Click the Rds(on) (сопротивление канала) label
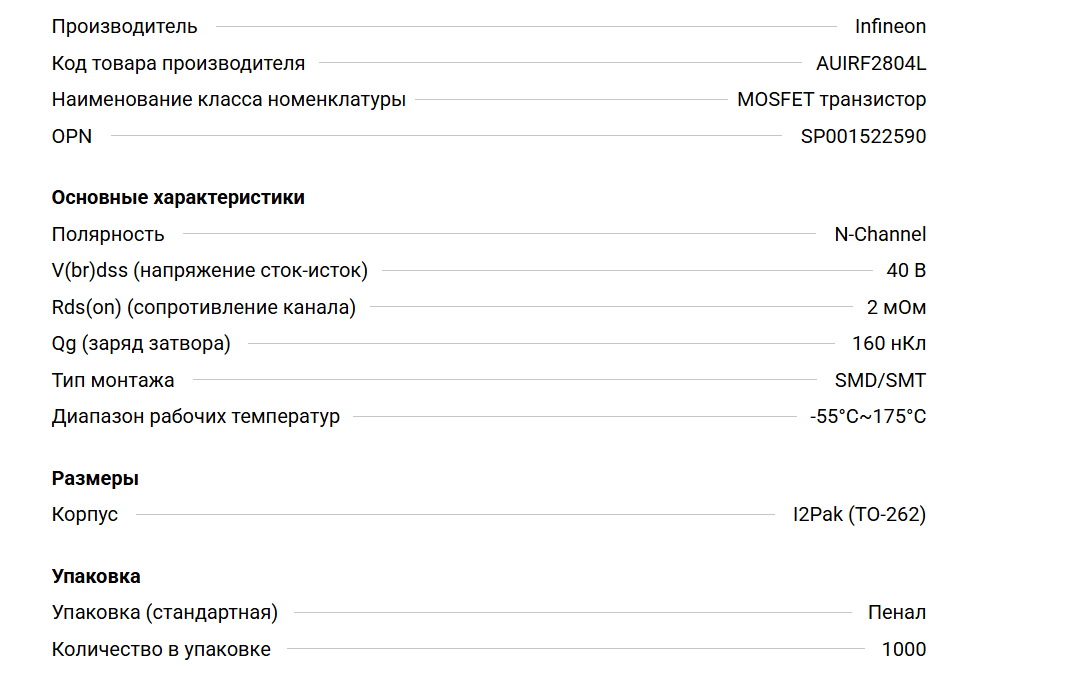 tap(204, 307)
